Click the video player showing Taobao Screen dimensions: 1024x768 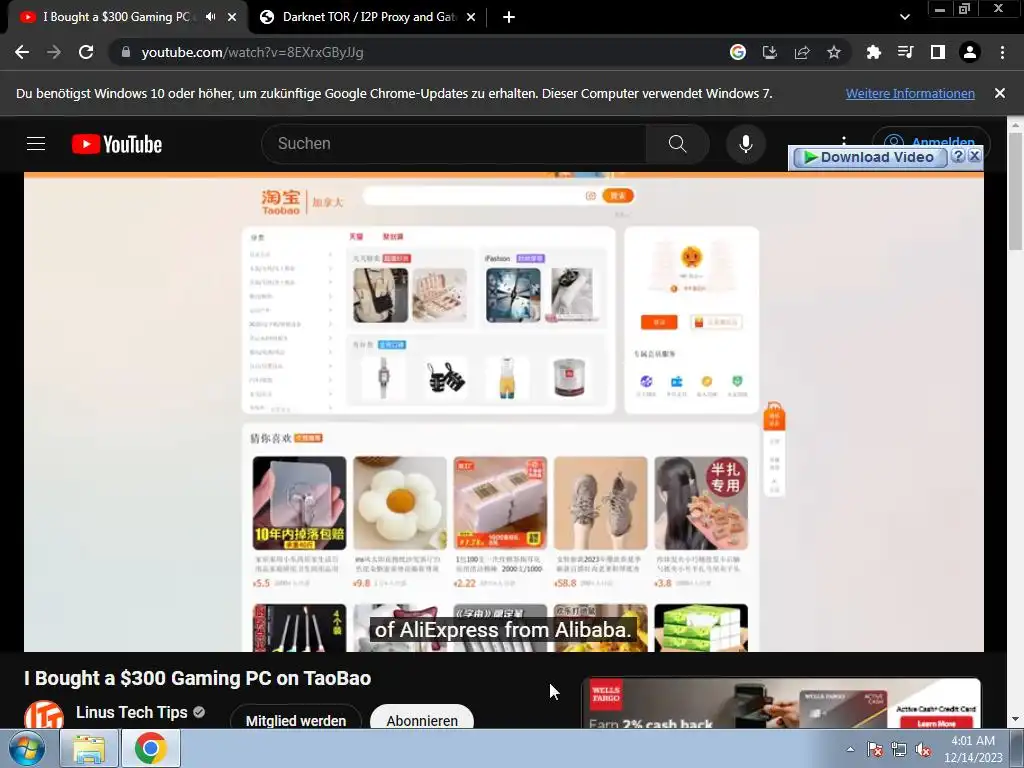pyautogui.click(x=504, y=411)
